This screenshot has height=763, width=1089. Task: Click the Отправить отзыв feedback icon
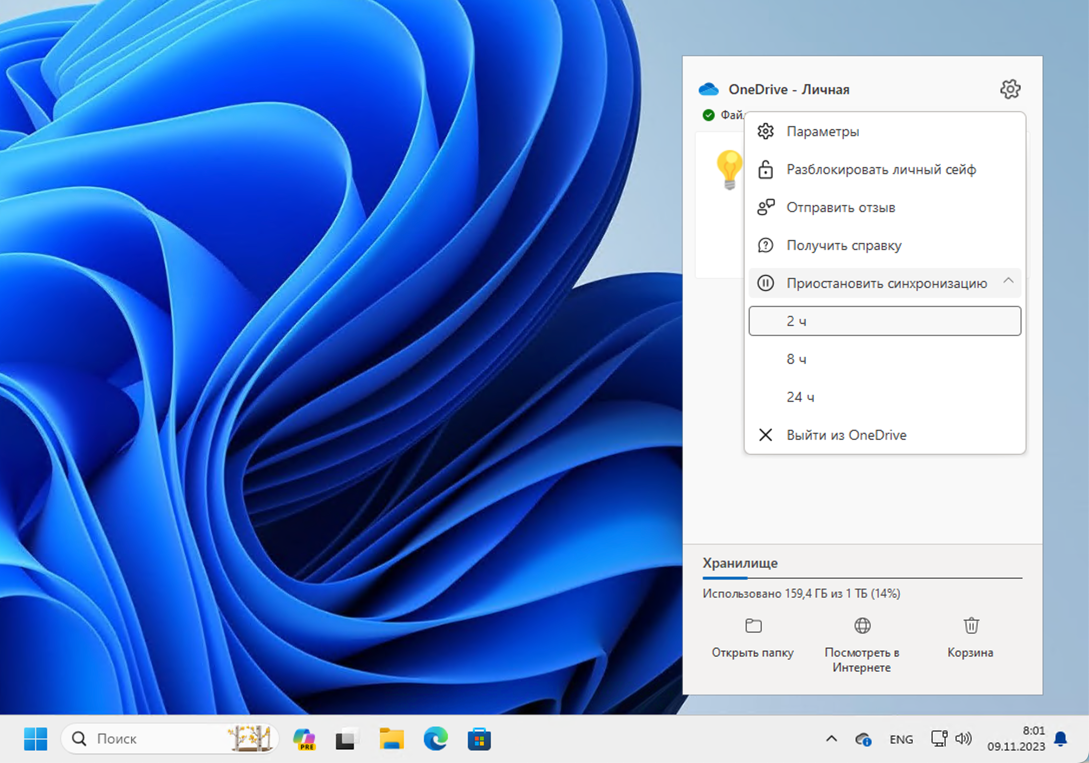(766, 208)
